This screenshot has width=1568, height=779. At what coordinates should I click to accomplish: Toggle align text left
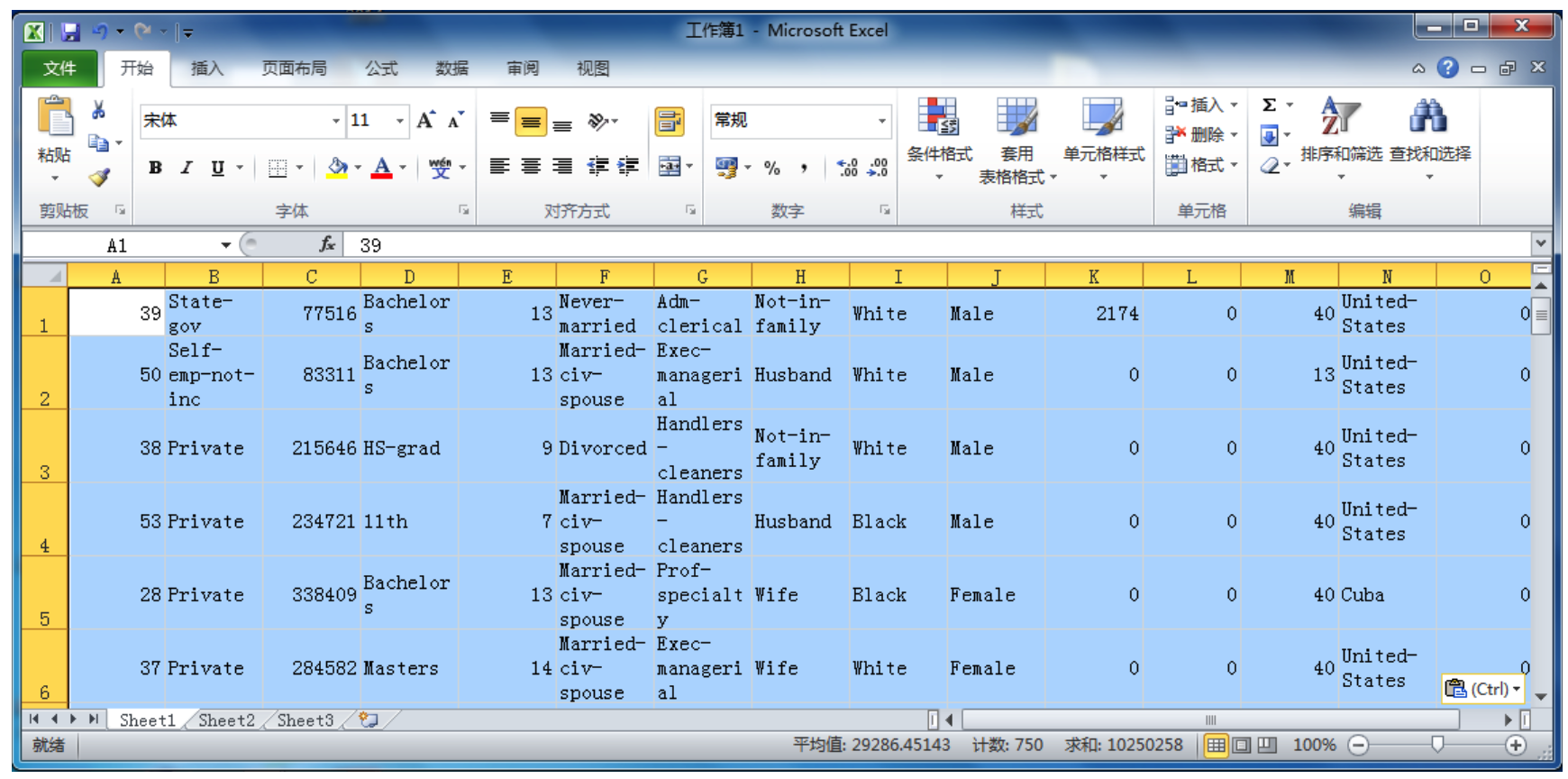499,167
